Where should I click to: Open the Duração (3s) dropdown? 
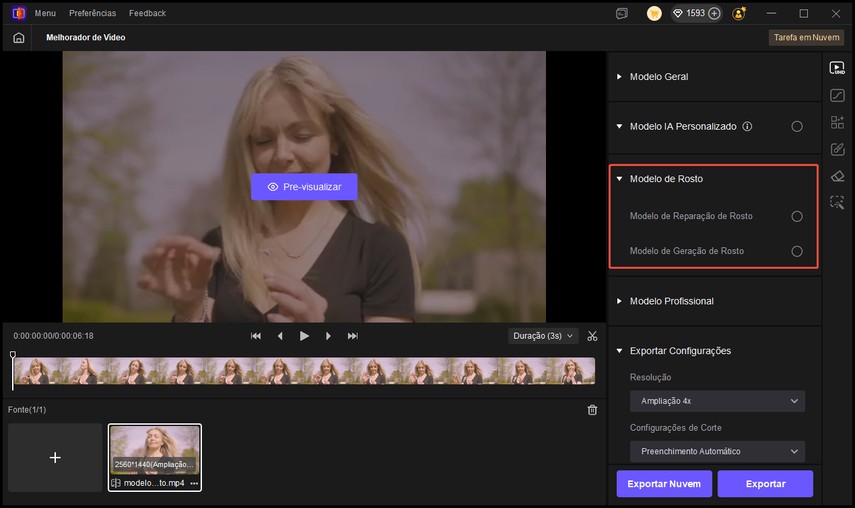(543, 336)
